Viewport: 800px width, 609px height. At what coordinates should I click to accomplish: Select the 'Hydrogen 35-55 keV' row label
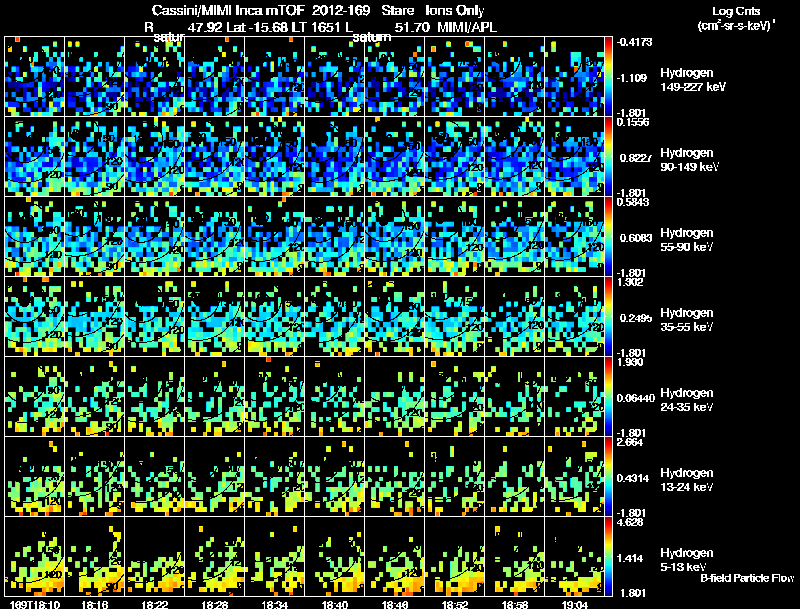pyautogui.click(x=687, y=320)
